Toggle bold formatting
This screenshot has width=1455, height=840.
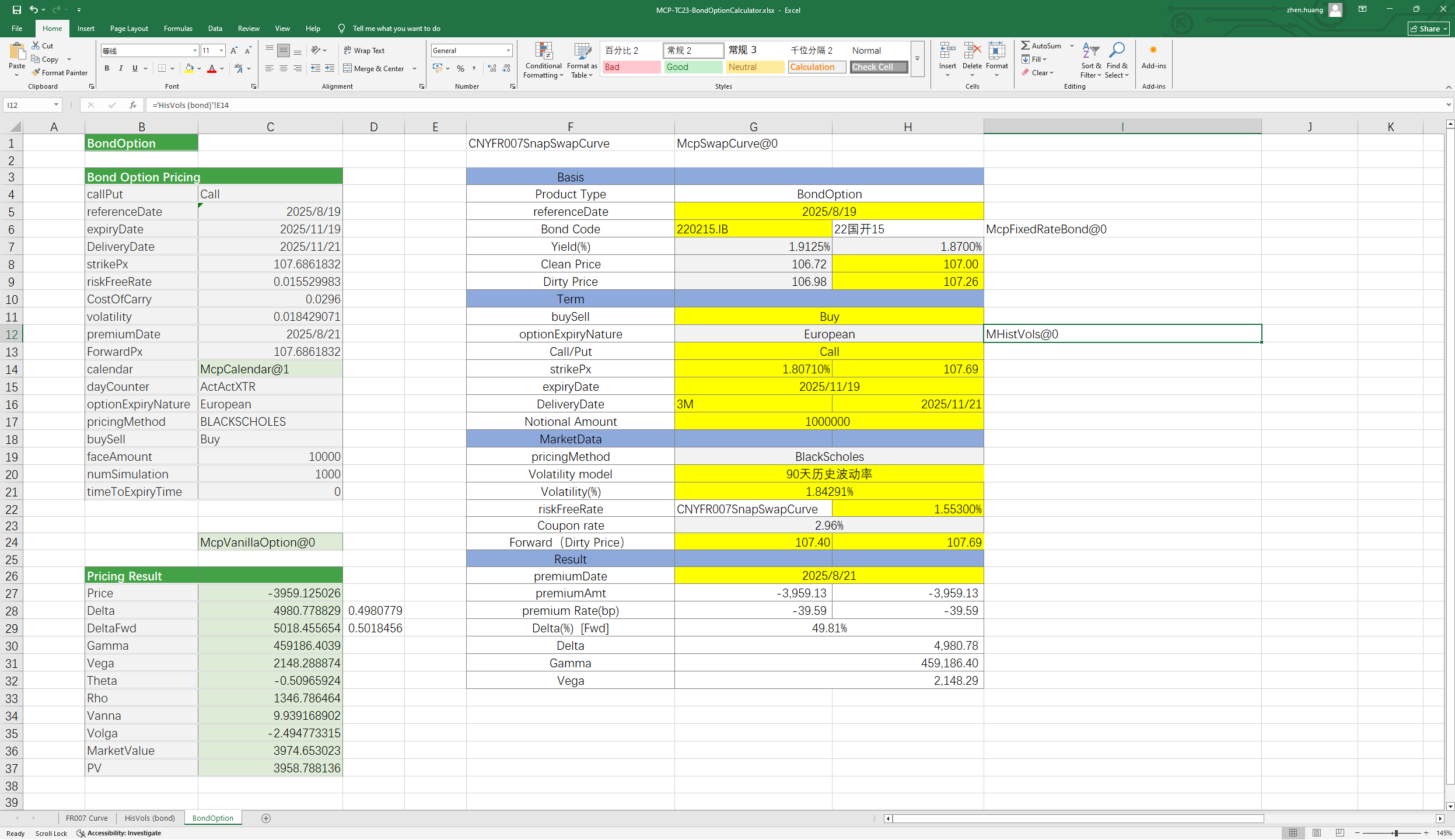pos(107,69)
